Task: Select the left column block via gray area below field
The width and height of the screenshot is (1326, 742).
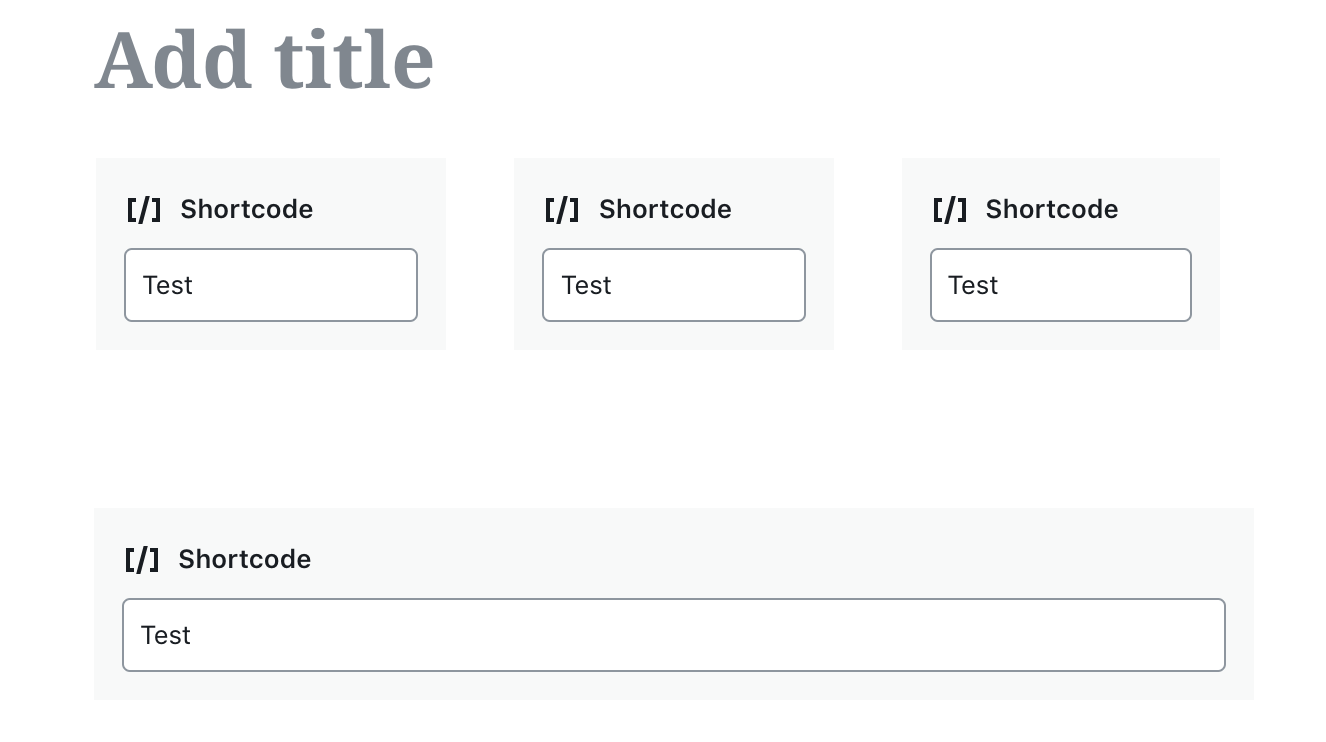Action: 271,337
